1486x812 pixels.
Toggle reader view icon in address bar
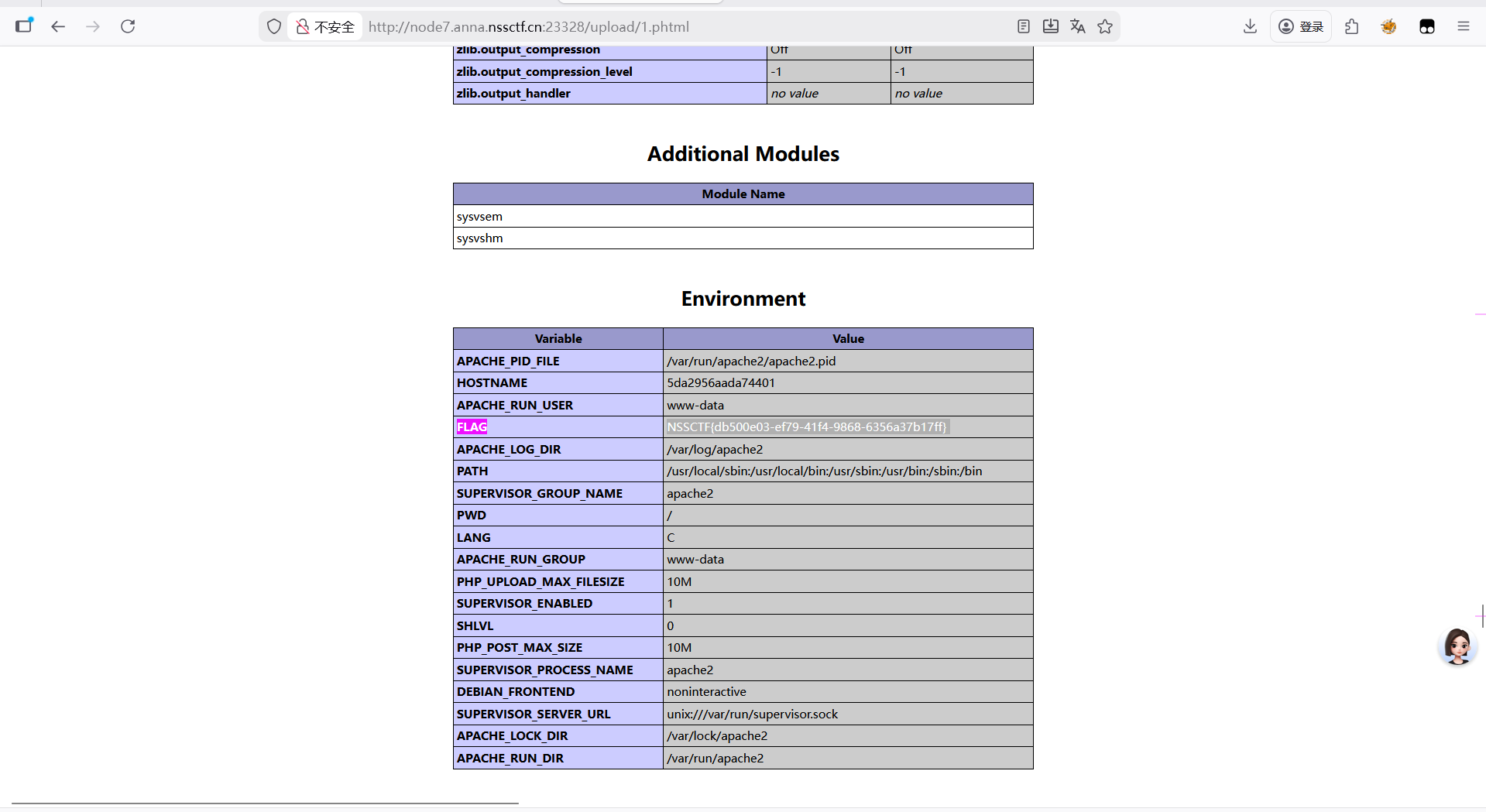pos(1023,26)
